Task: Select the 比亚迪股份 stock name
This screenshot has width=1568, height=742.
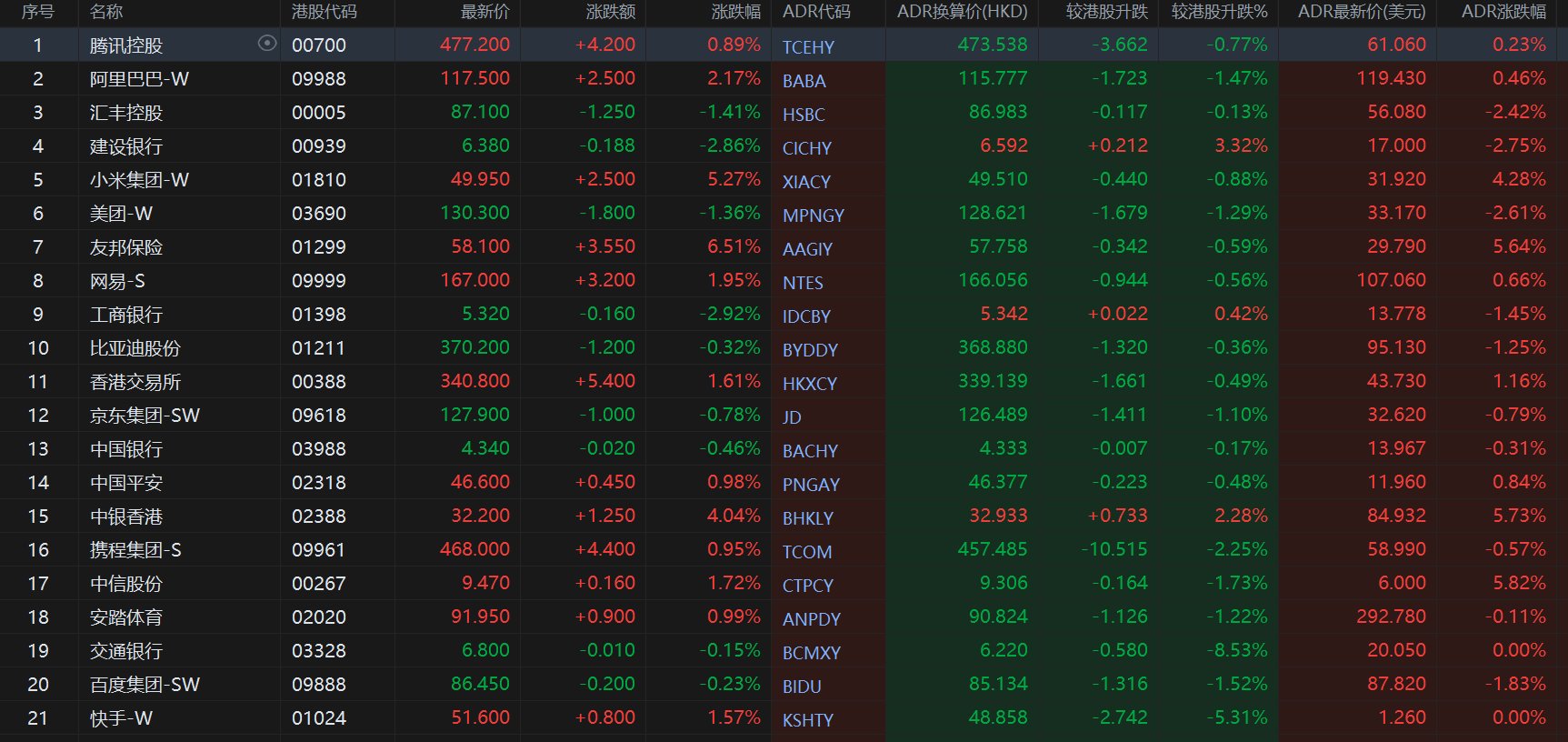Action: coord(135,348)
